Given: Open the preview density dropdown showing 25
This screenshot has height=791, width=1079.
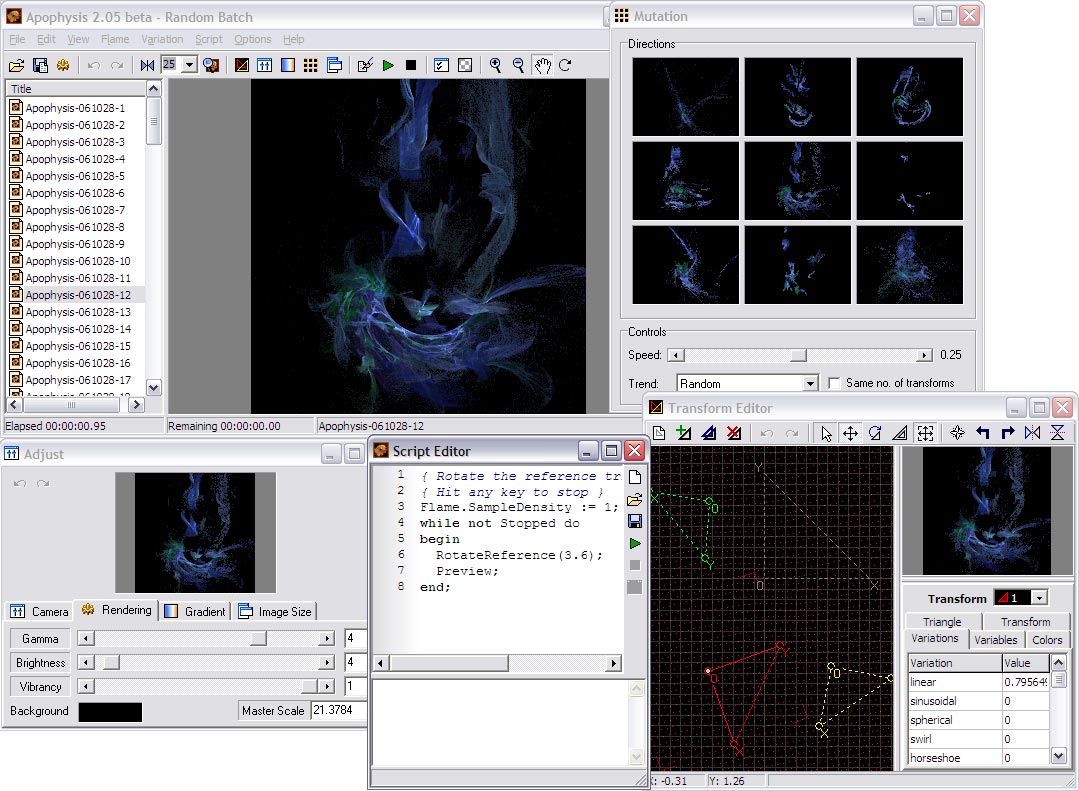Looking at the screenshot, I should (x=189, y=65).
